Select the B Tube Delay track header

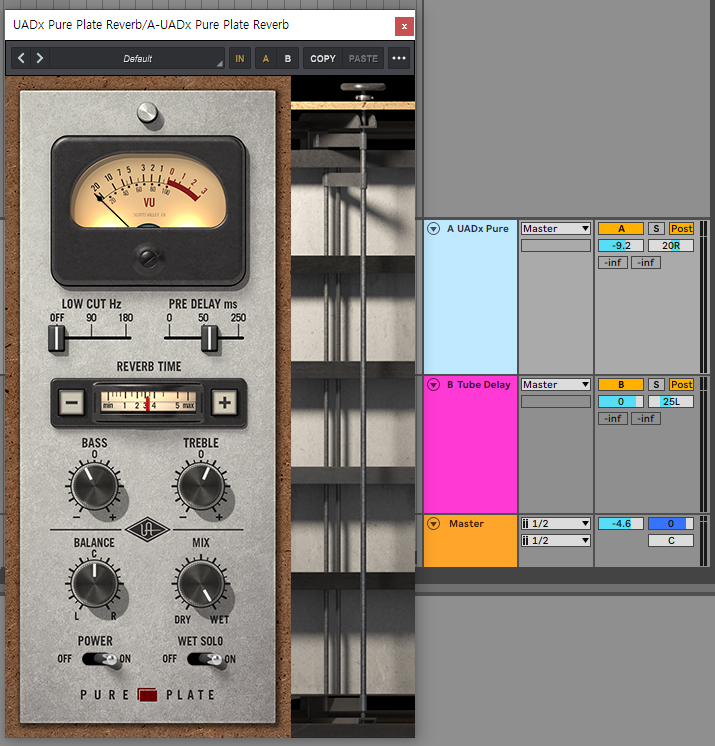click(x=470, y=444)
